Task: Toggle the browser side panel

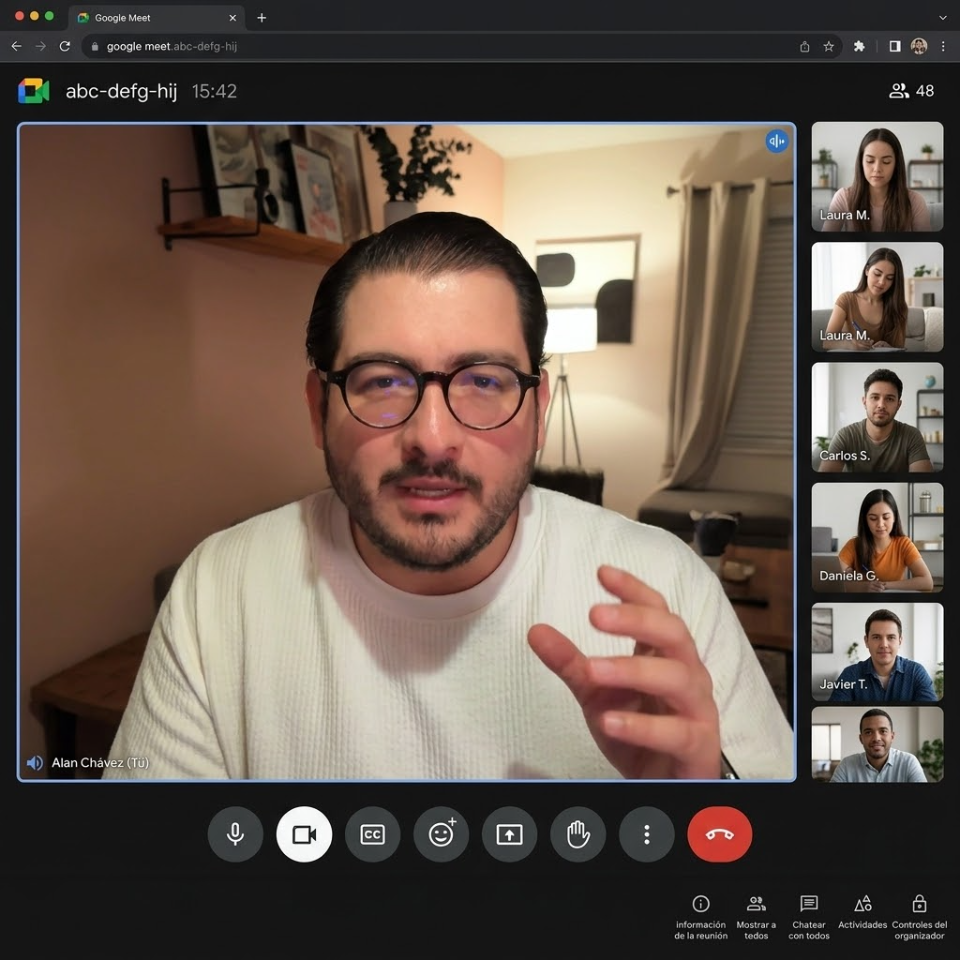Action: (894, 46)
